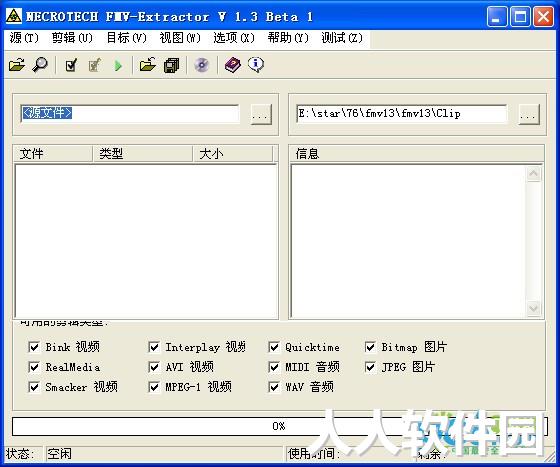Viewport: 560px width, 467px height.
Task: Open the 选项(X) menu
Action: [x=234, y=37]
